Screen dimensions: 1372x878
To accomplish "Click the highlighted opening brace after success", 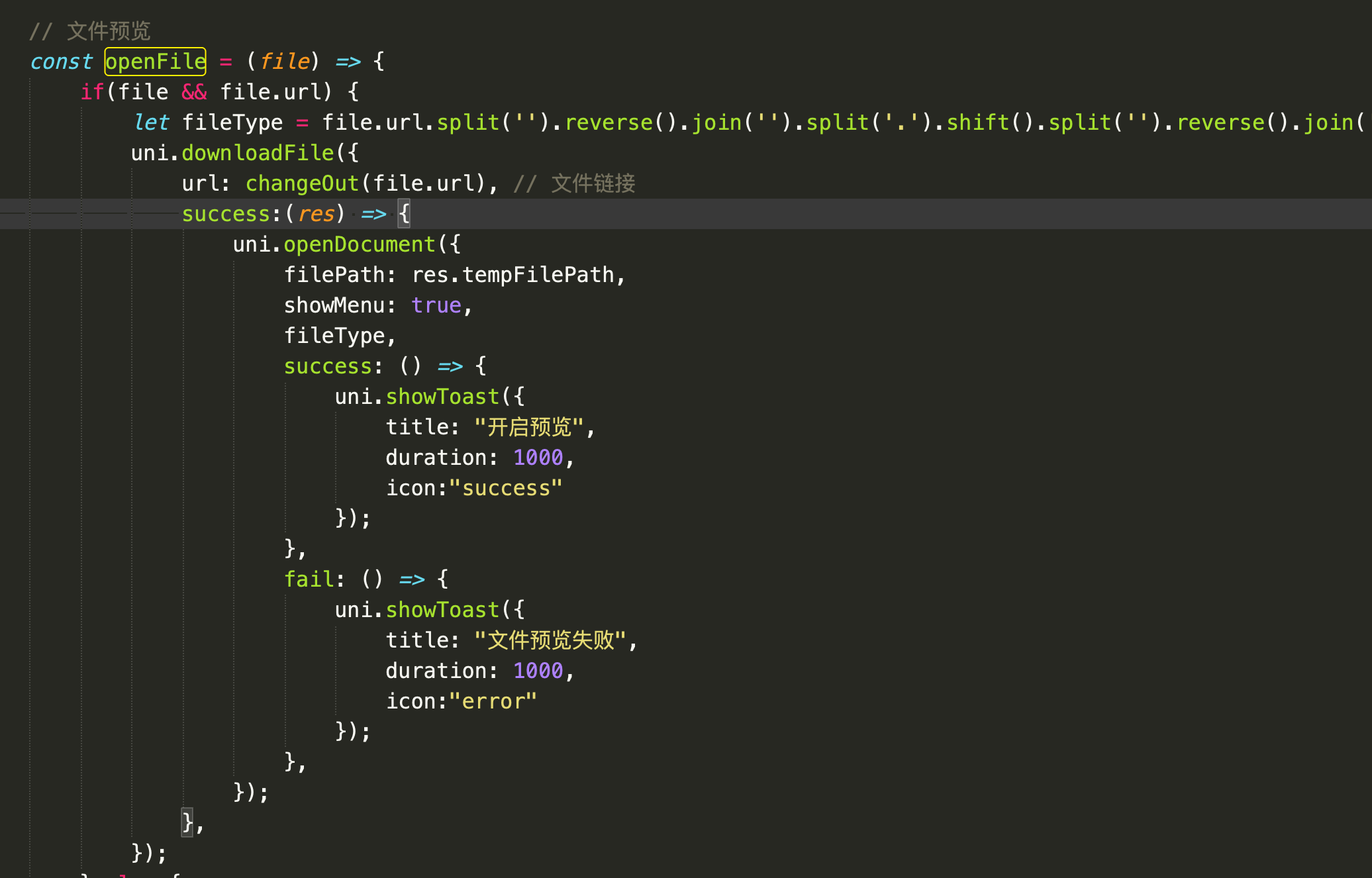I will pyautogui.click(x=404, y=214).
